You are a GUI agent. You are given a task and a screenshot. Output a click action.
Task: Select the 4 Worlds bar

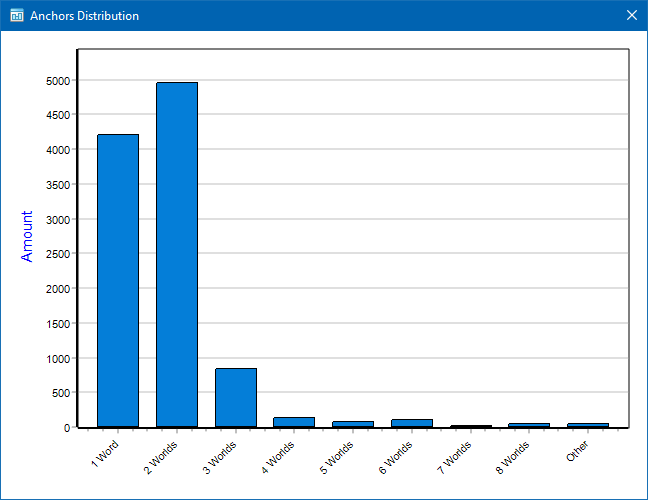pyautogui.click(x=294, y=422)
